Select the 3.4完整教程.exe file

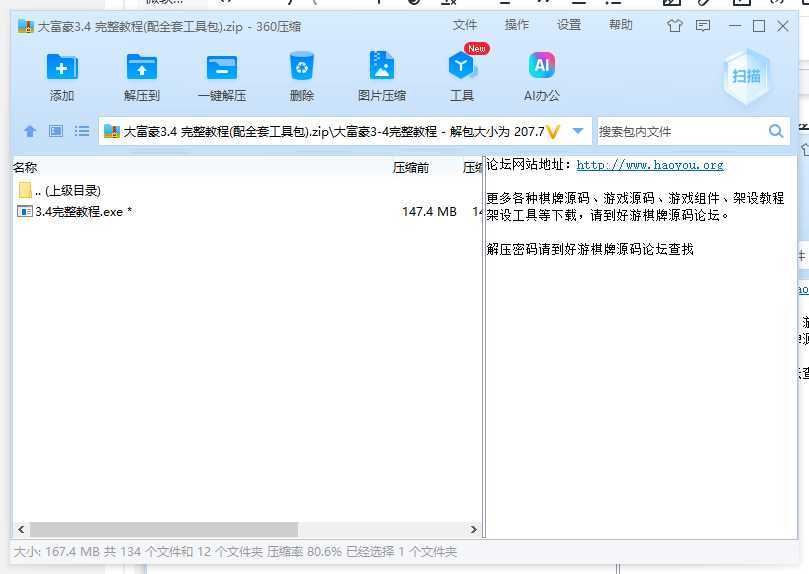coord(78,211)
